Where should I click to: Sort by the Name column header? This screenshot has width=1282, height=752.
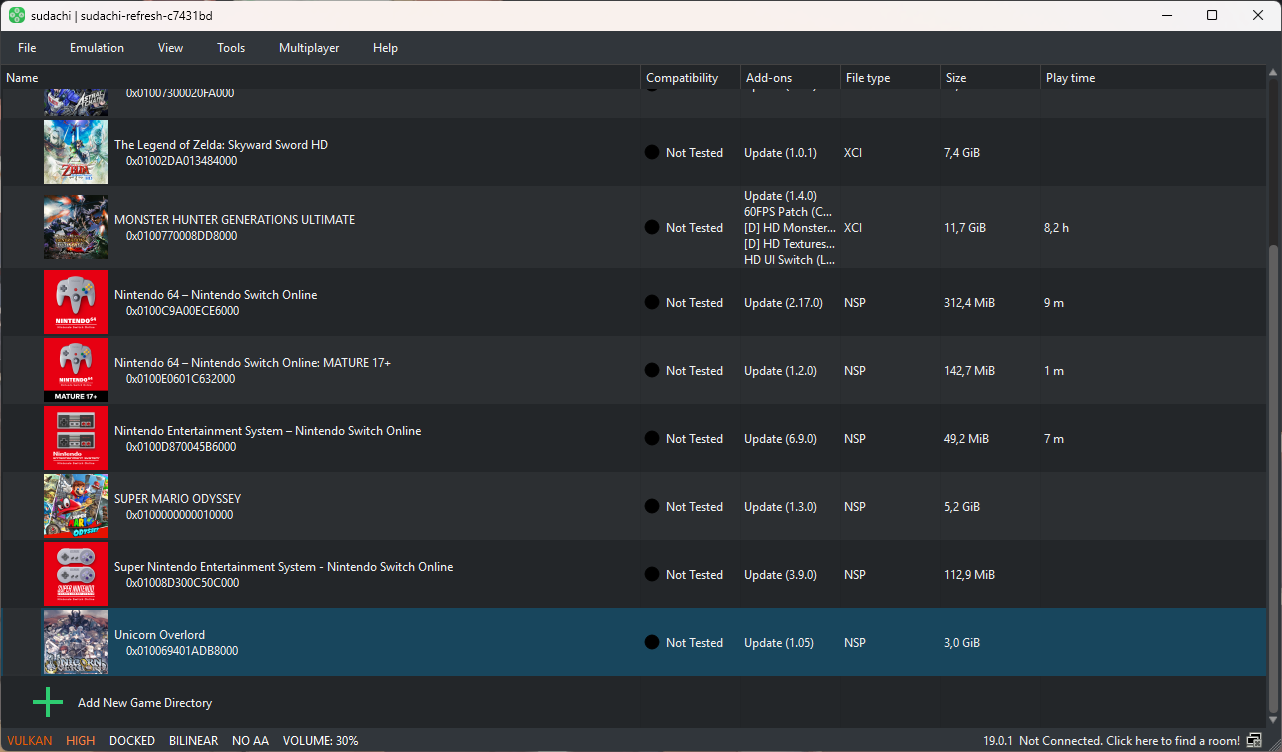tap(320, 78)
